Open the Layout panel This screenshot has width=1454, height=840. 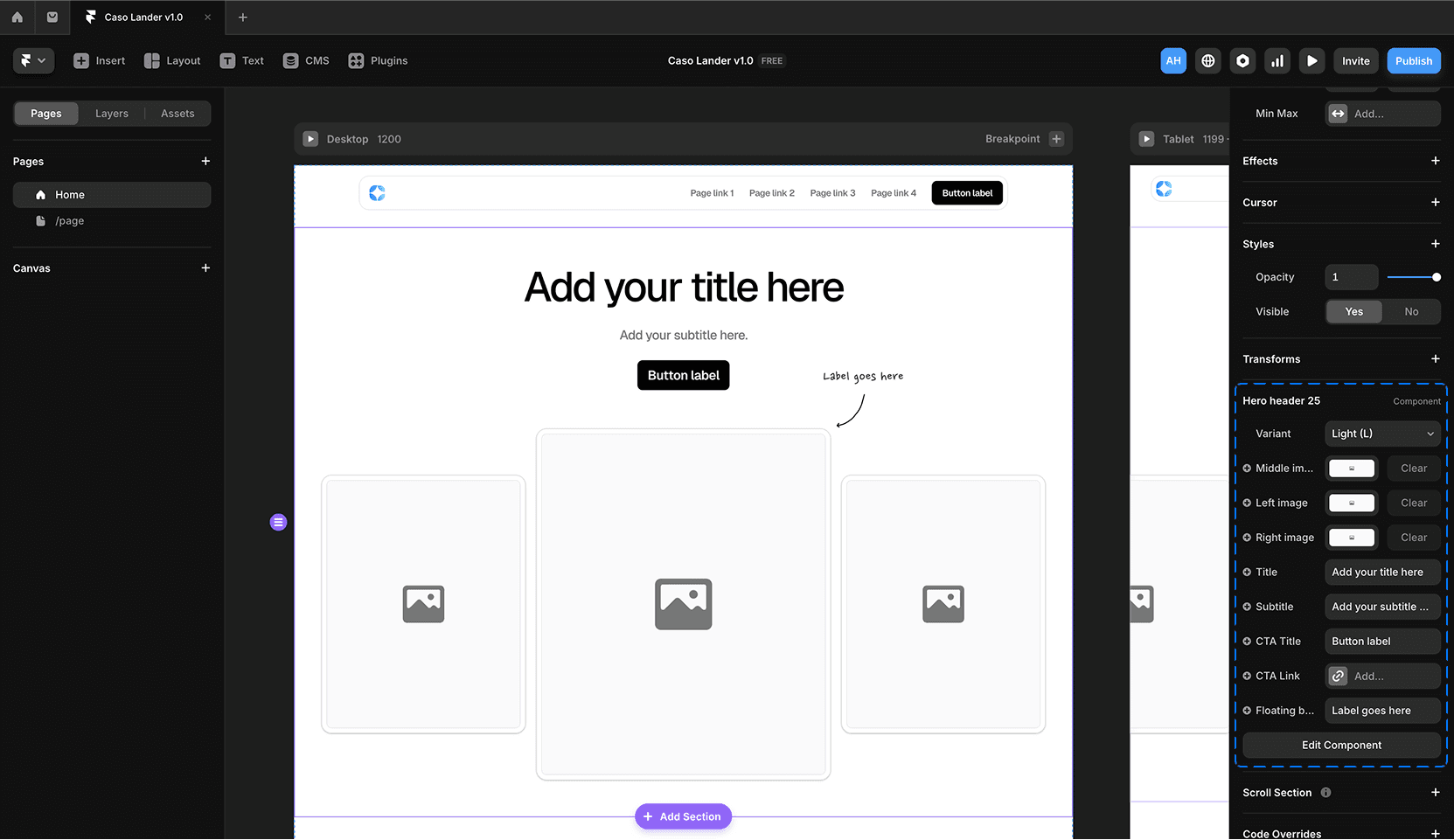click(172, 60)
